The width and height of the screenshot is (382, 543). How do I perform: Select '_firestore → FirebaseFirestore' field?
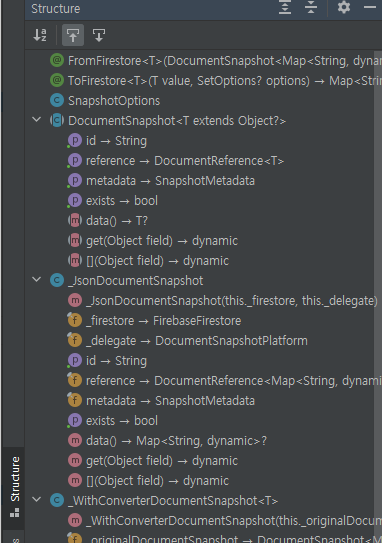[154, 321]
